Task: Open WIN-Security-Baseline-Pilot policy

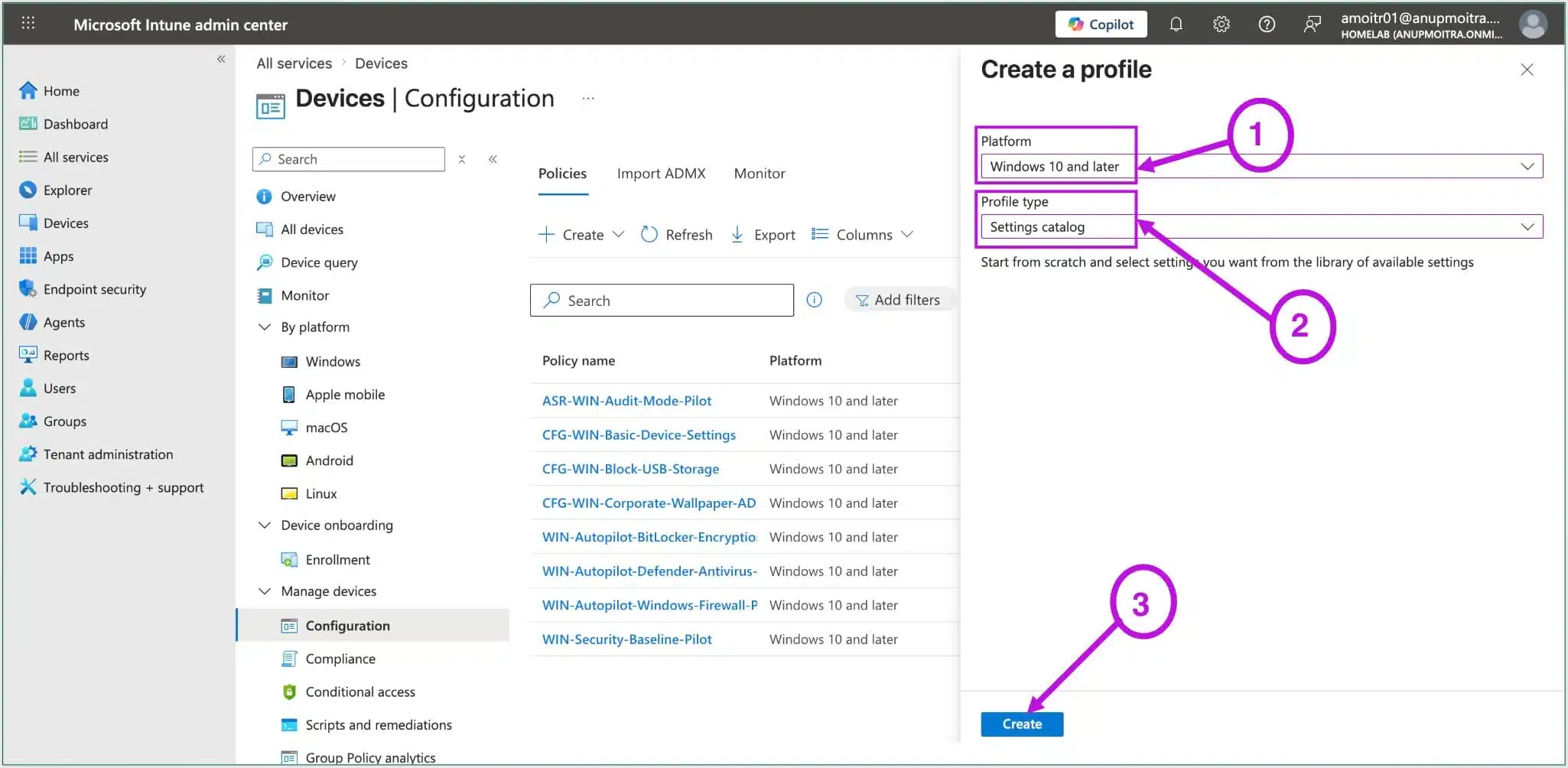Action: tap(626, 639)
